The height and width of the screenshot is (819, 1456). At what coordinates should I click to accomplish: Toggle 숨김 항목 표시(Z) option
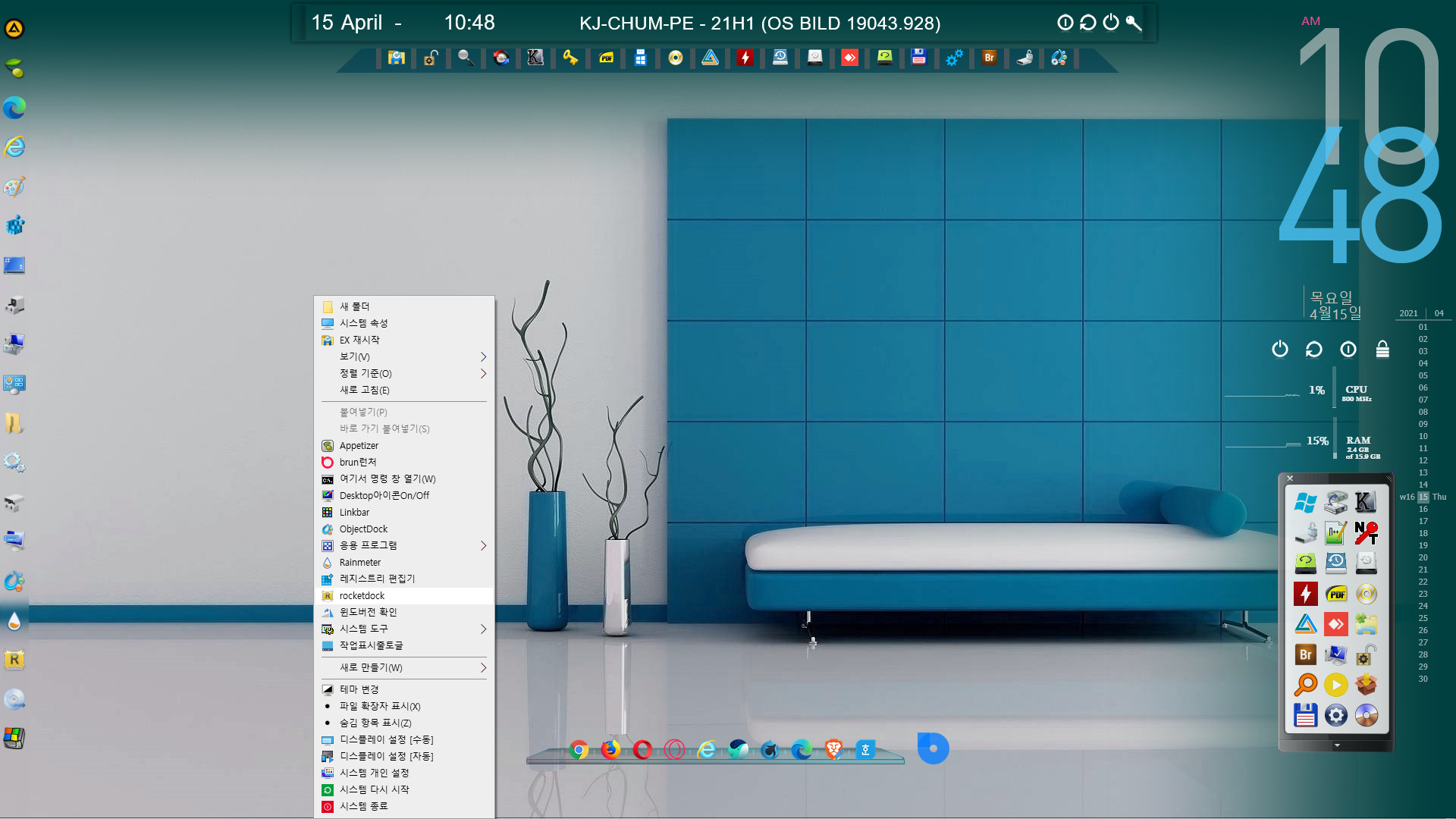tap(403, 723)
